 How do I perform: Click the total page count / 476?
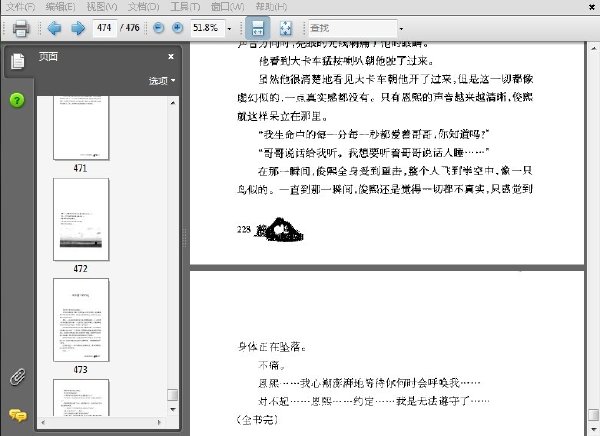tap(130, 28)
